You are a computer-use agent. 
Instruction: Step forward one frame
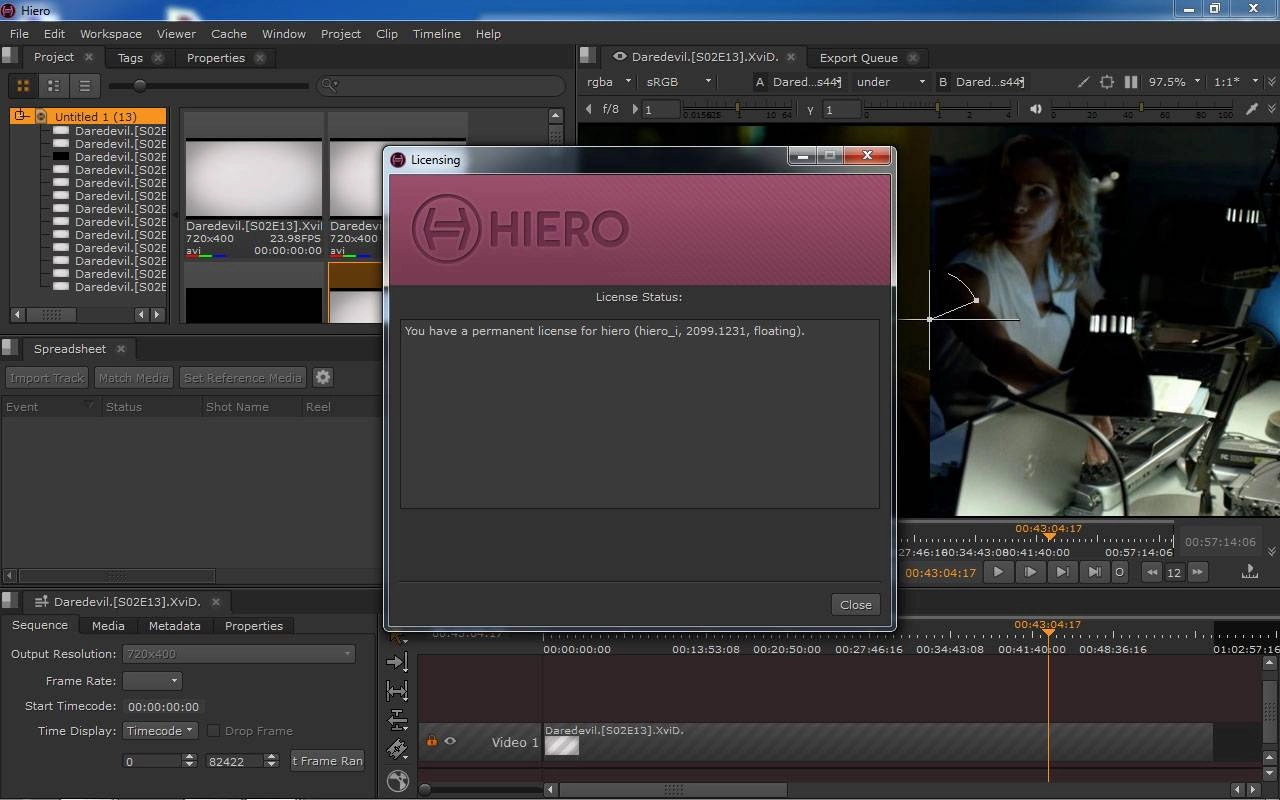click(x=1030, y=572)
